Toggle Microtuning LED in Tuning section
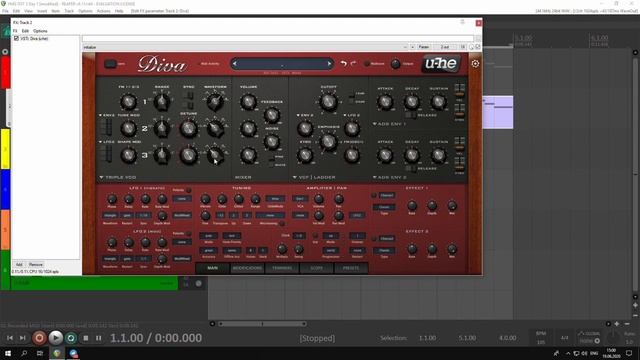 (x=282, y=223)
